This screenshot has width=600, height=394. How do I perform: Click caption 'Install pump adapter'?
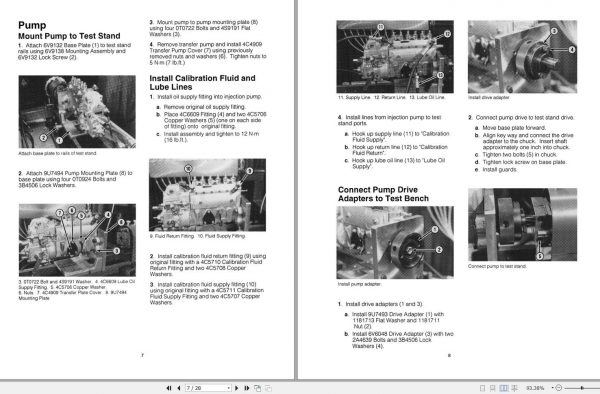359,284
